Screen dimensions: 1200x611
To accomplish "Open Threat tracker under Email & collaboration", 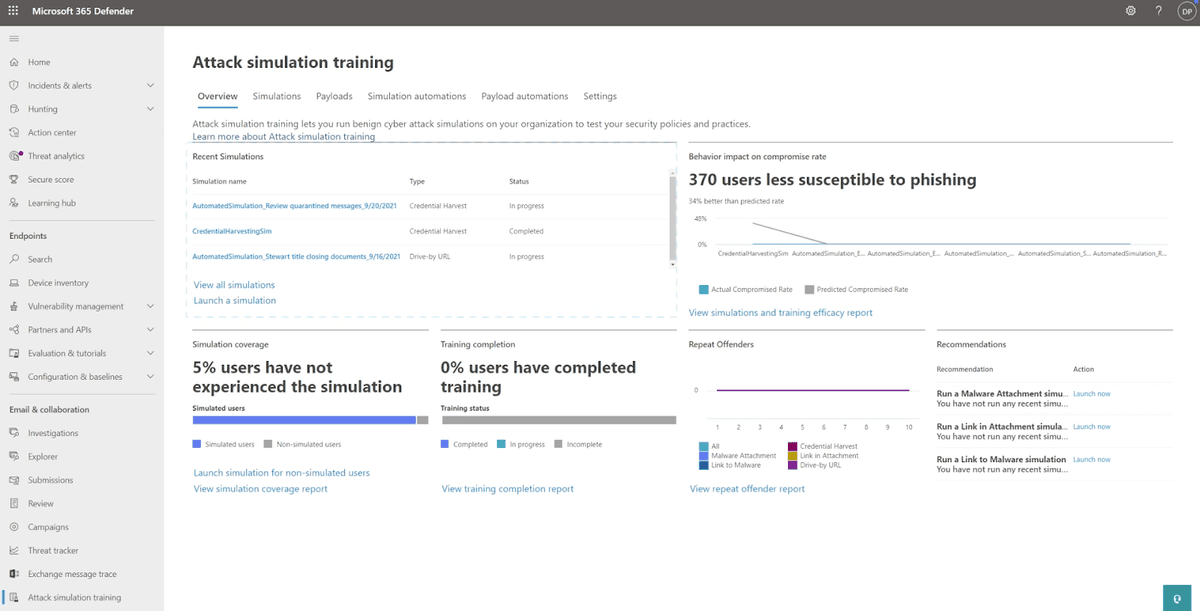I will coord(53,550).
